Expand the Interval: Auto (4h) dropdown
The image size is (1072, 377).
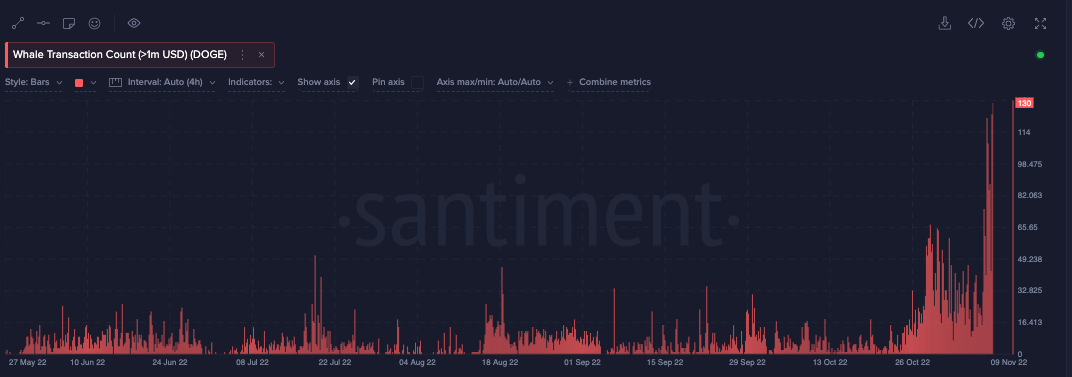point(163,82)
